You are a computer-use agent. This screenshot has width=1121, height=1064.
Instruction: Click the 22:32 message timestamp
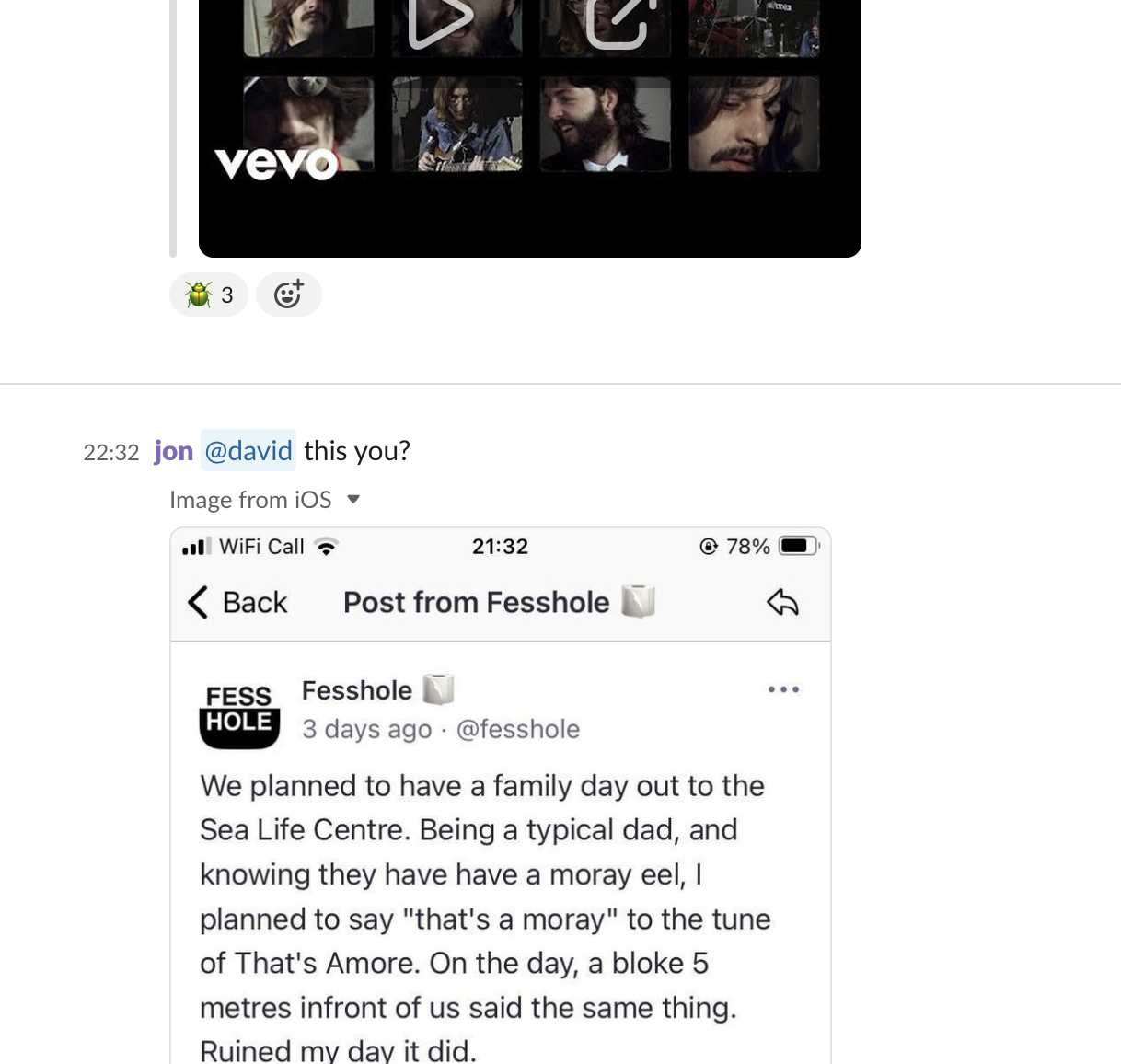[x=111, y=452]
